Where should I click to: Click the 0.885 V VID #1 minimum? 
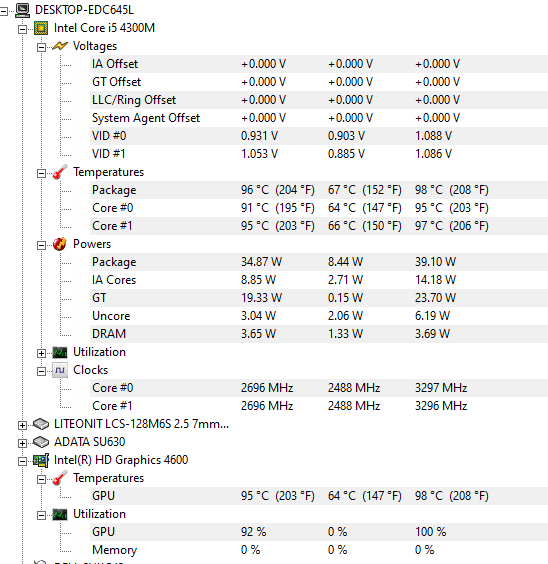click(x=346, y=154)
